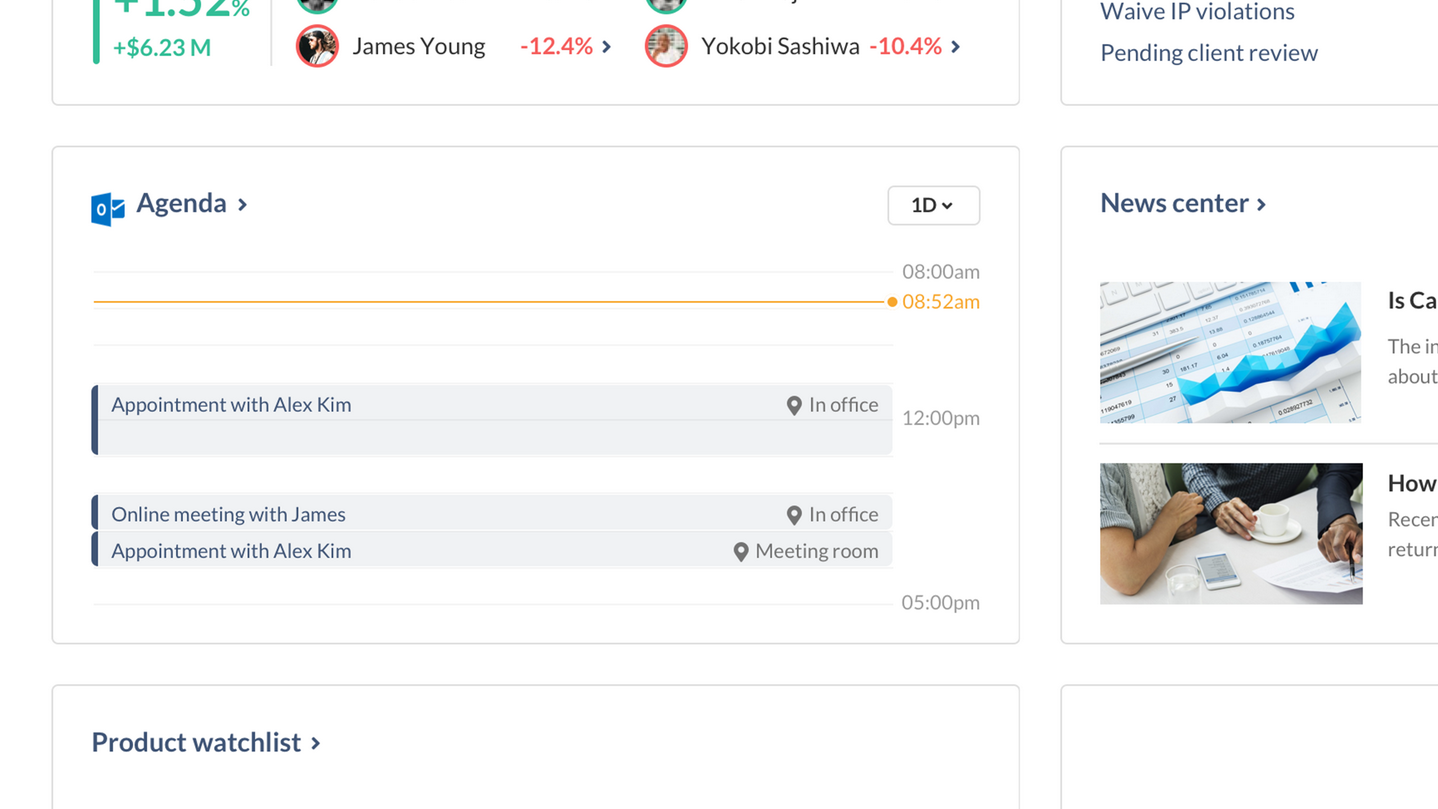The height and width of the screenshot is (809, 1438).
Task: Select Pending client review item
Action: click(x=1208, y=53)
